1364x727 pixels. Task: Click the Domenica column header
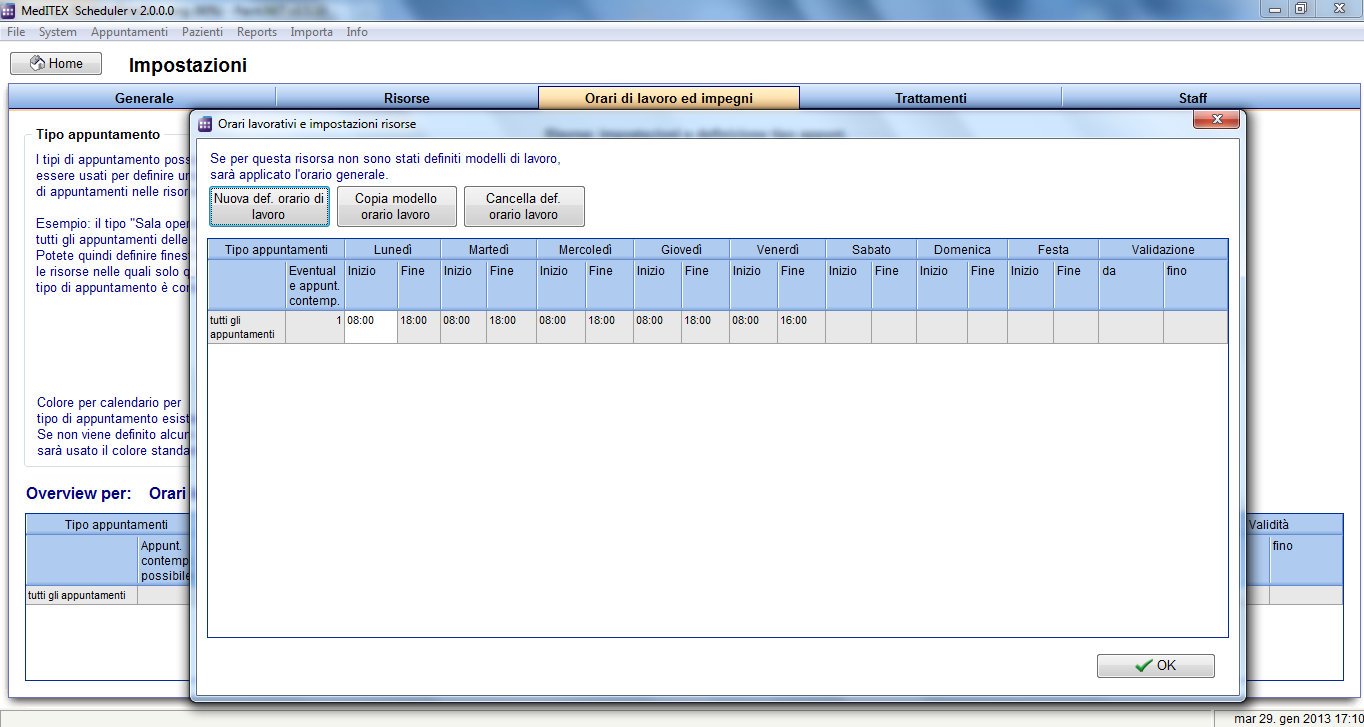click(x=962, y=249)
